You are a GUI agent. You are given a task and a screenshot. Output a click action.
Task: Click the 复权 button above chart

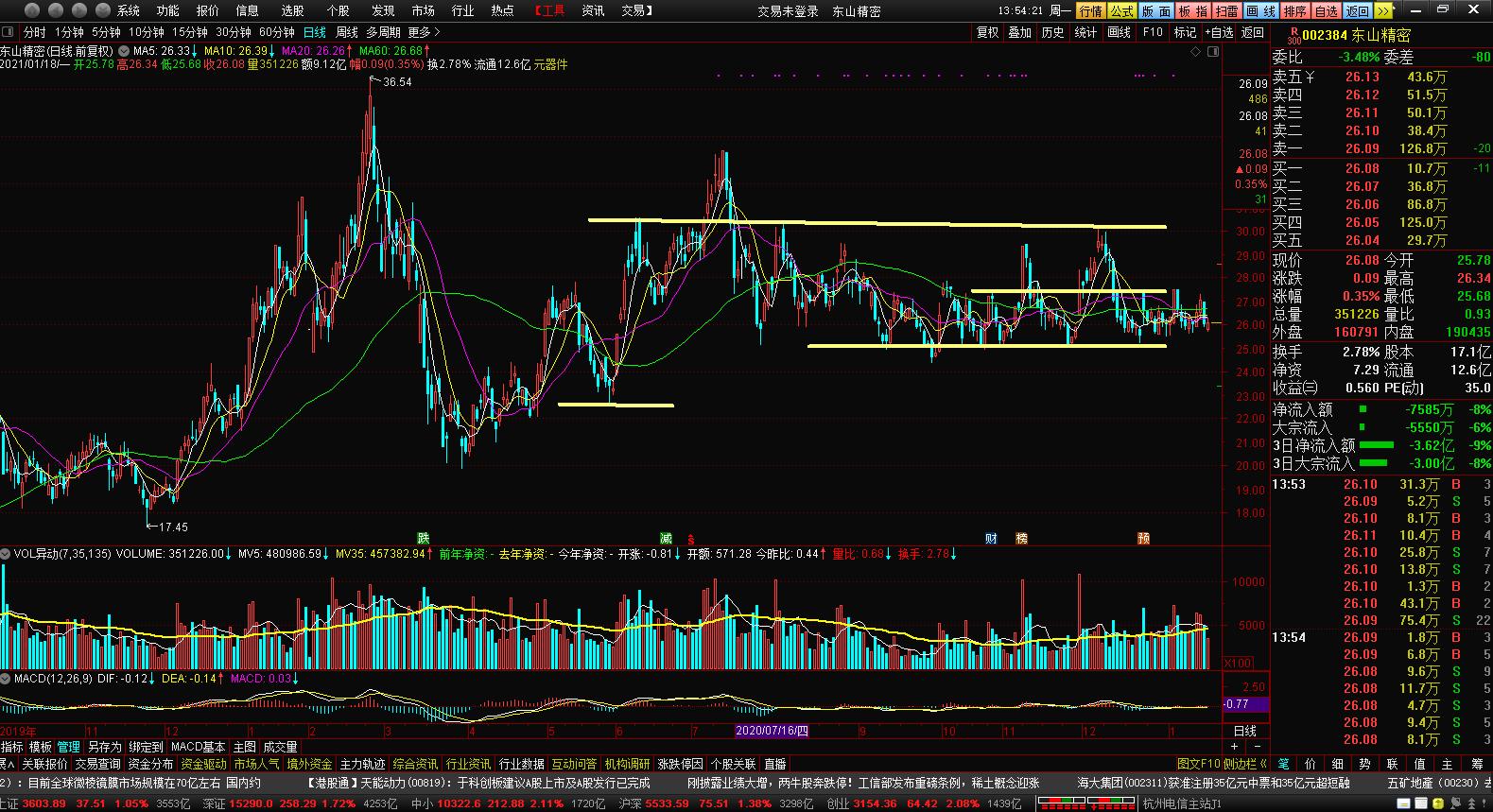point(987,32)
